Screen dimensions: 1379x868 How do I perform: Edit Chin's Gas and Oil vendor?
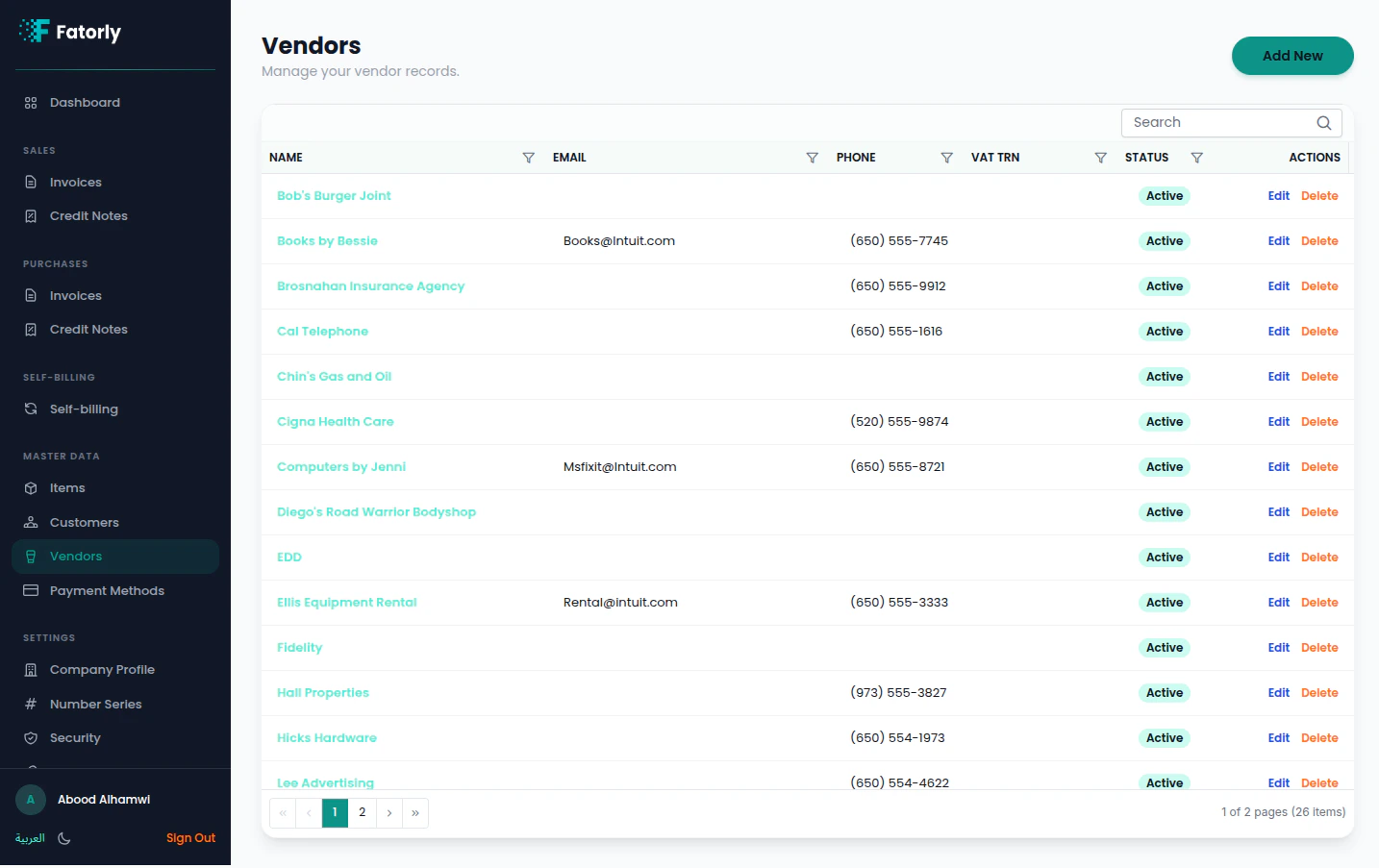point(1278,377)
